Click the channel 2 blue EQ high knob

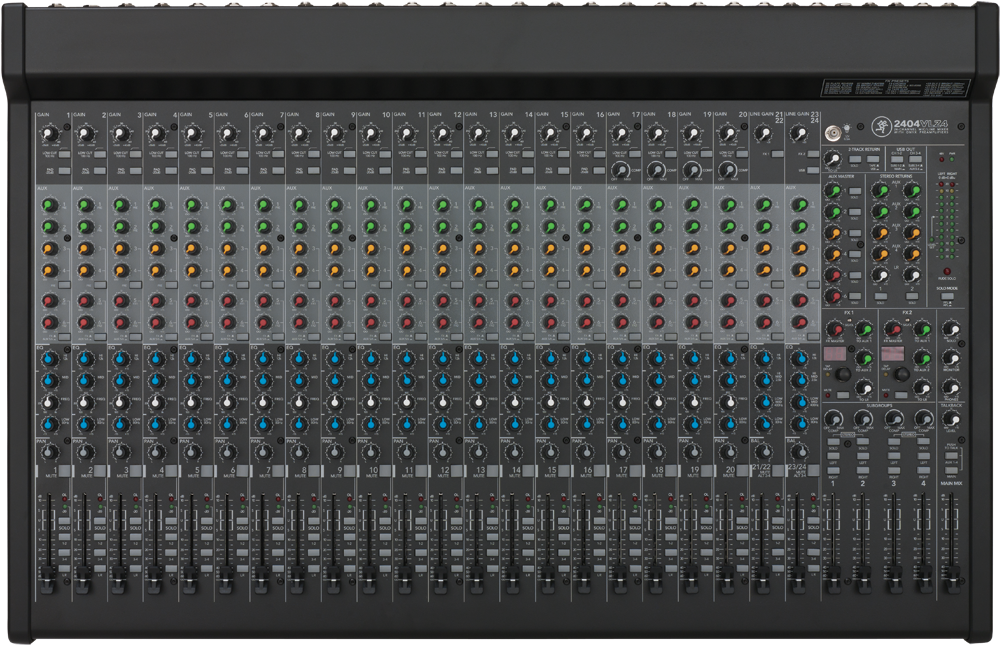point(83,359)
